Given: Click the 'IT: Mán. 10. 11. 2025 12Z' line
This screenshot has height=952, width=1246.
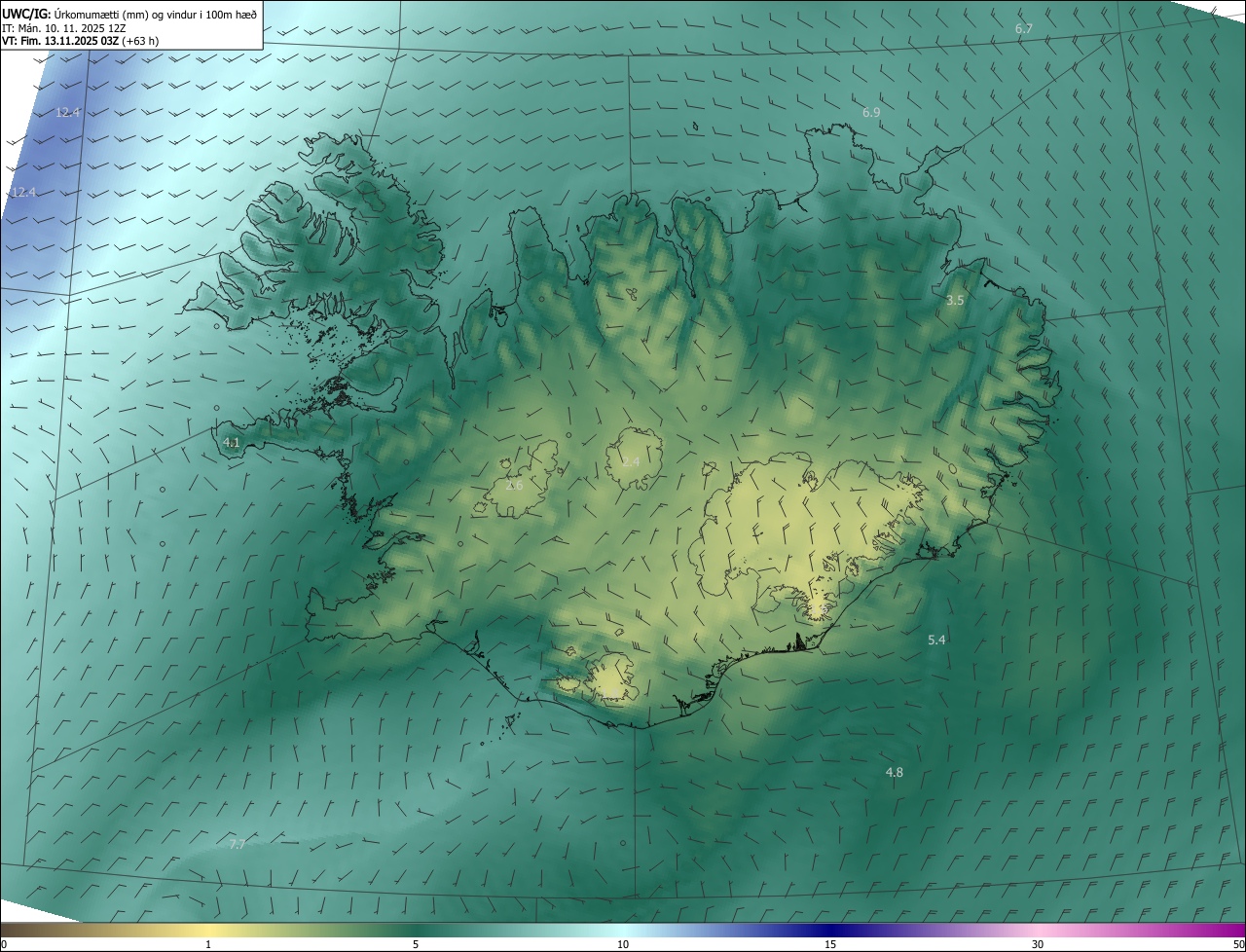Looking at the screenshot, I should coord(64,27).
